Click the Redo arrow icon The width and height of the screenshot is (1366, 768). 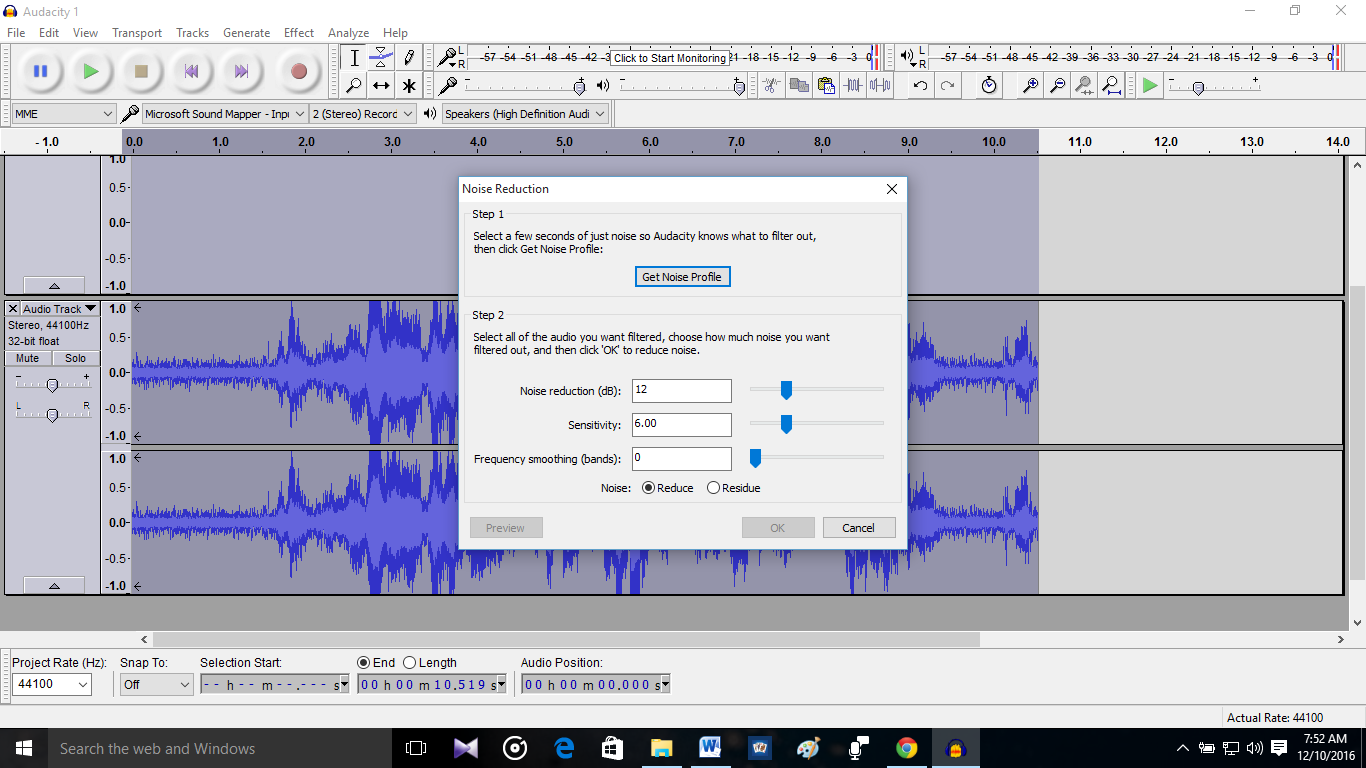[947, 85]
